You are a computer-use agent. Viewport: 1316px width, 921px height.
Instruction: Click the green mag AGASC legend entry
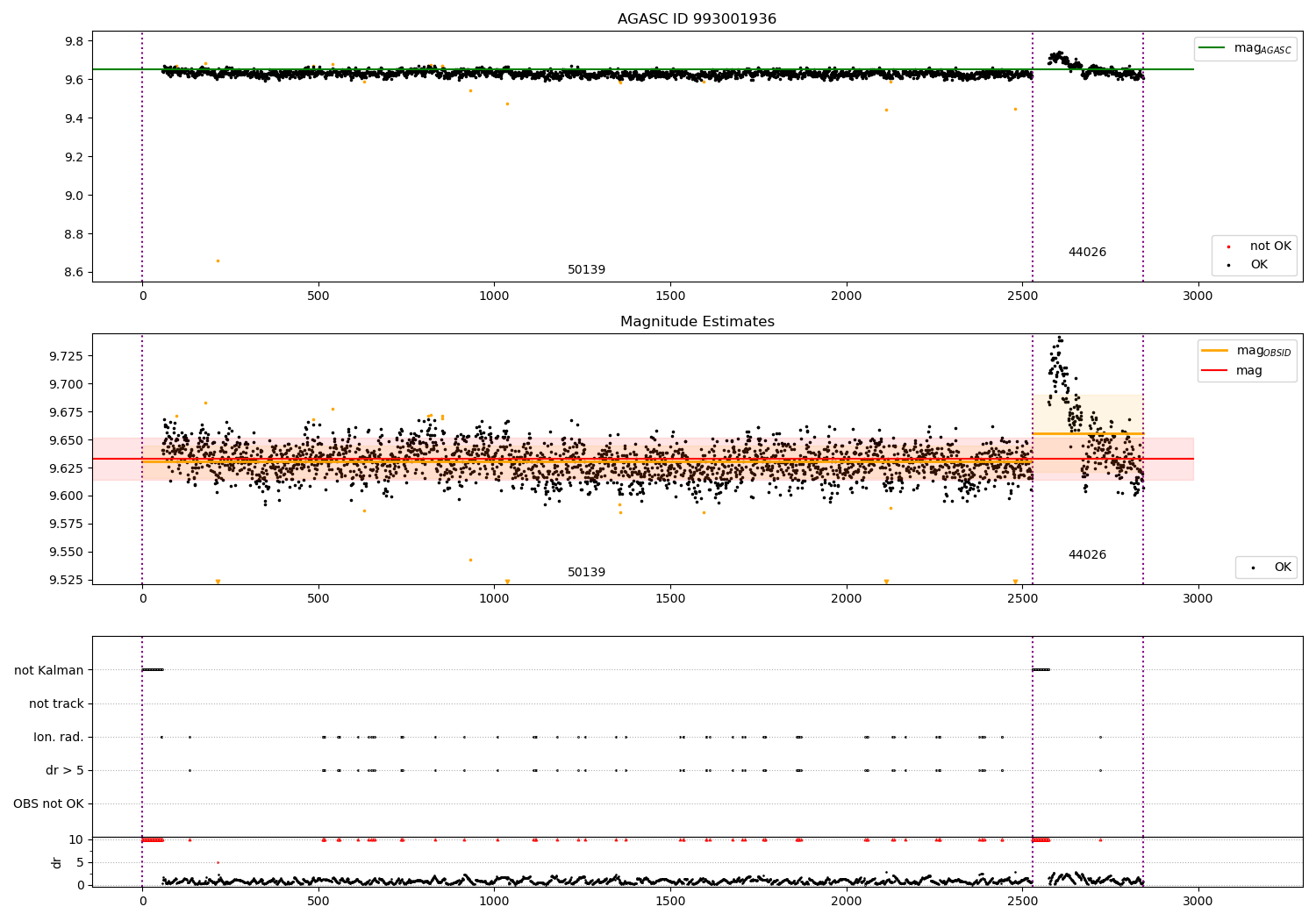pos(1245,48)
